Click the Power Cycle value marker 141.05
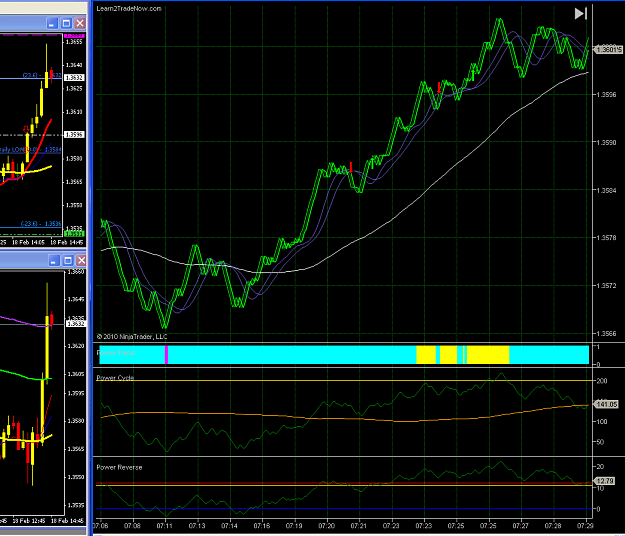 click(607, 404)
